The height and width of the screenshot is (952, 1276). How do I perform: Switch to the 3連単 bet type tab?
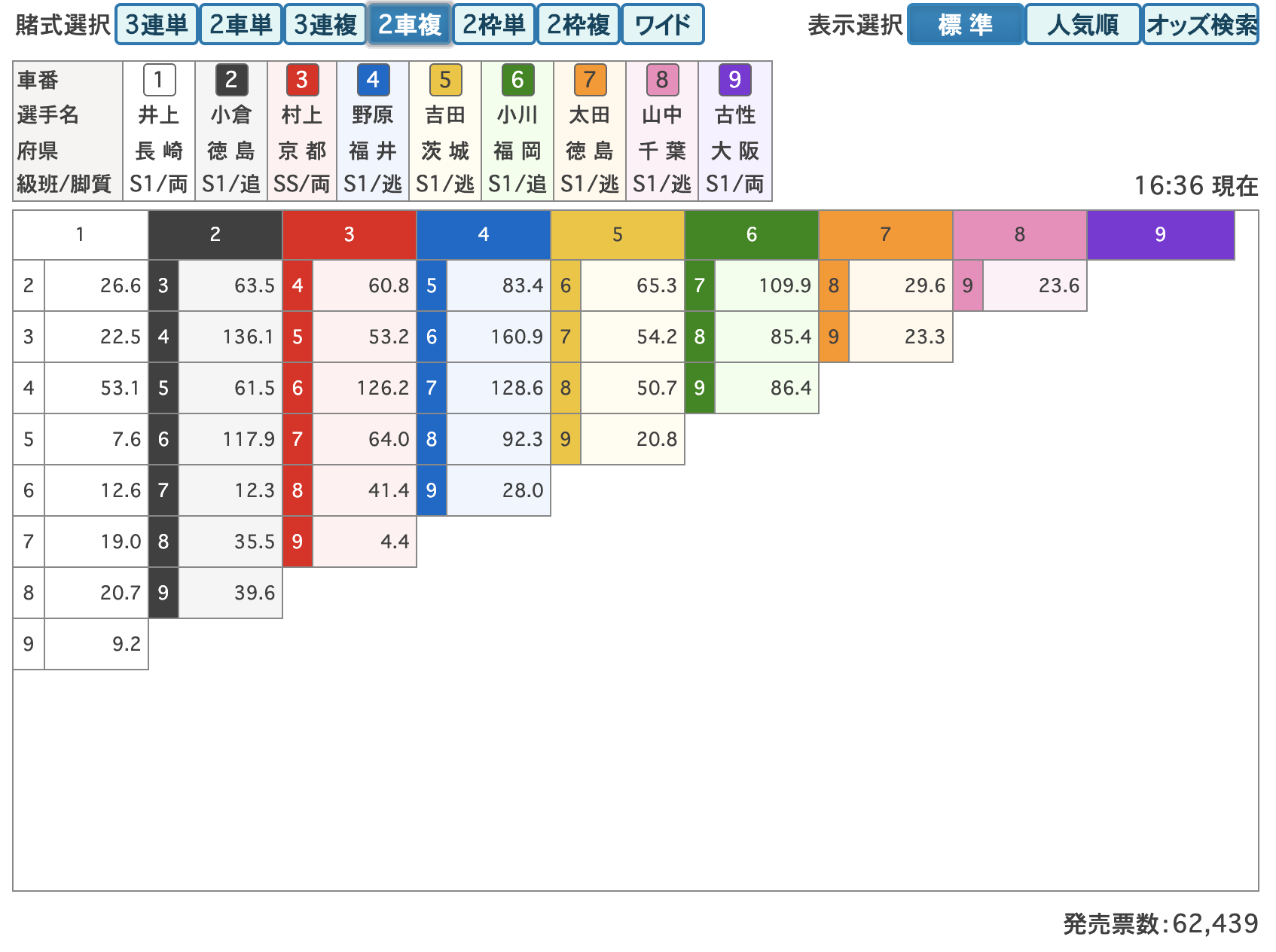coord(157,25)
